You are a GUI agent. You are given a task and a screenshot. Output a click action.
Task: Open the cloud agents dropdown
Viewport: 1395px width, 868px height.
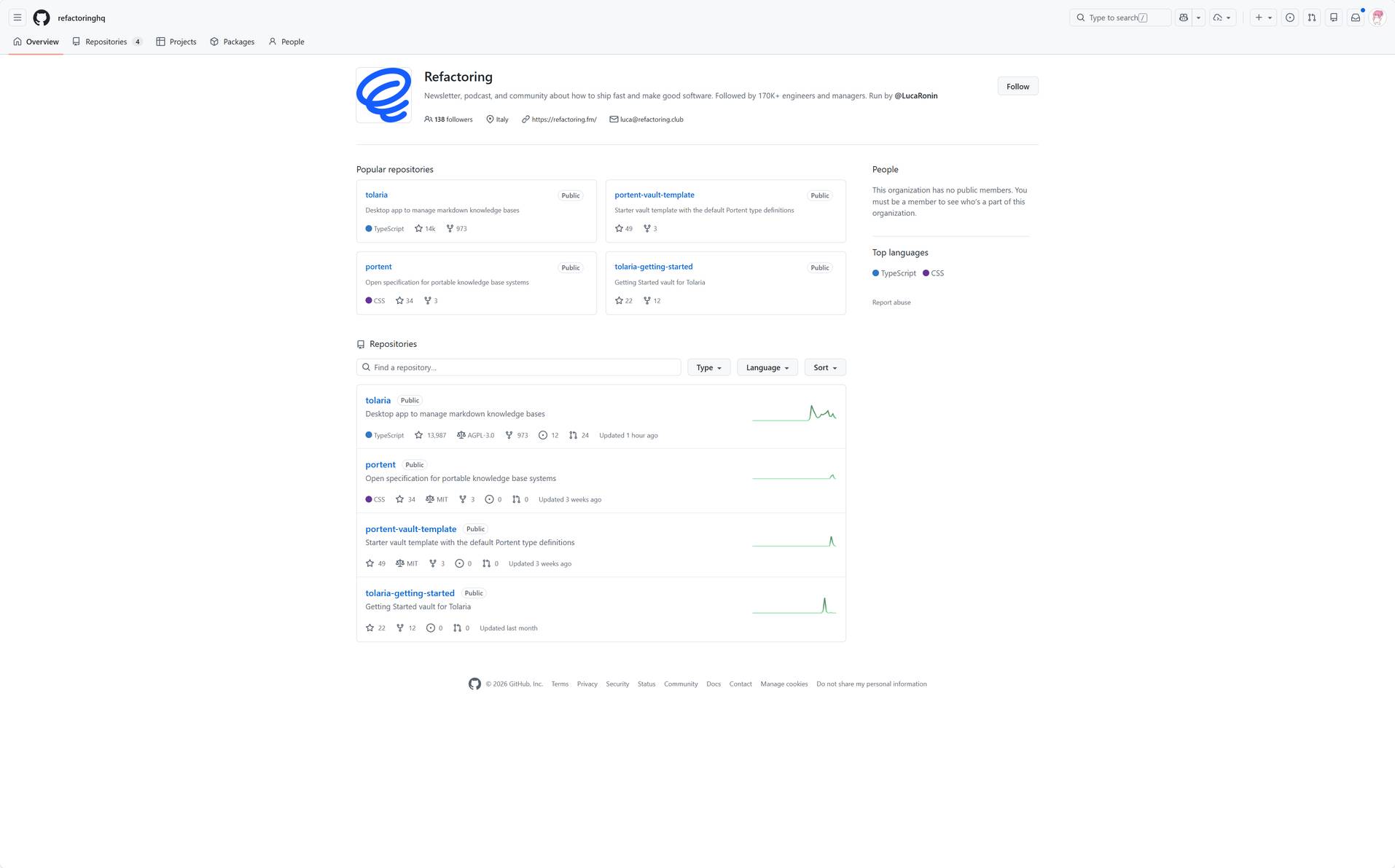pyautogui.click(x=1222, y=17)
